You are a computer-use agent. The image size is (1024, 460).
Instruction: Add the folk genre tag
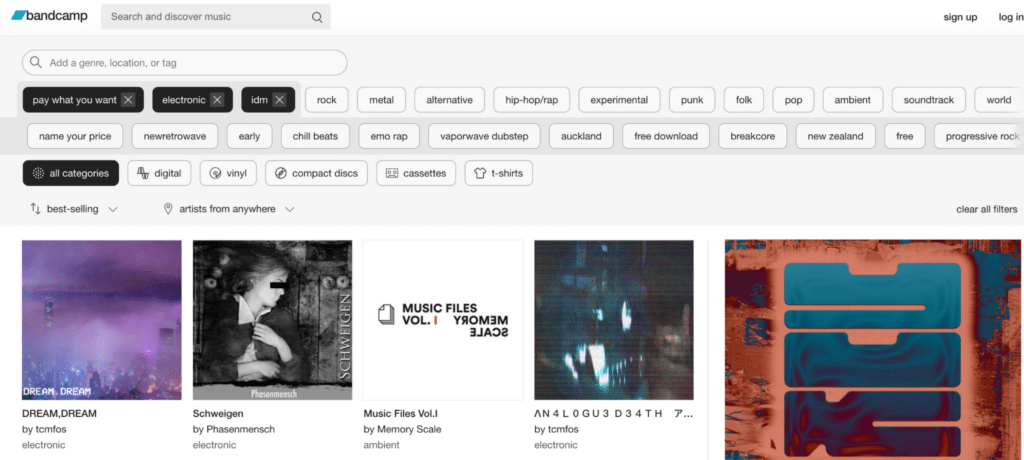pyautogui.click(x=744, y=100)
